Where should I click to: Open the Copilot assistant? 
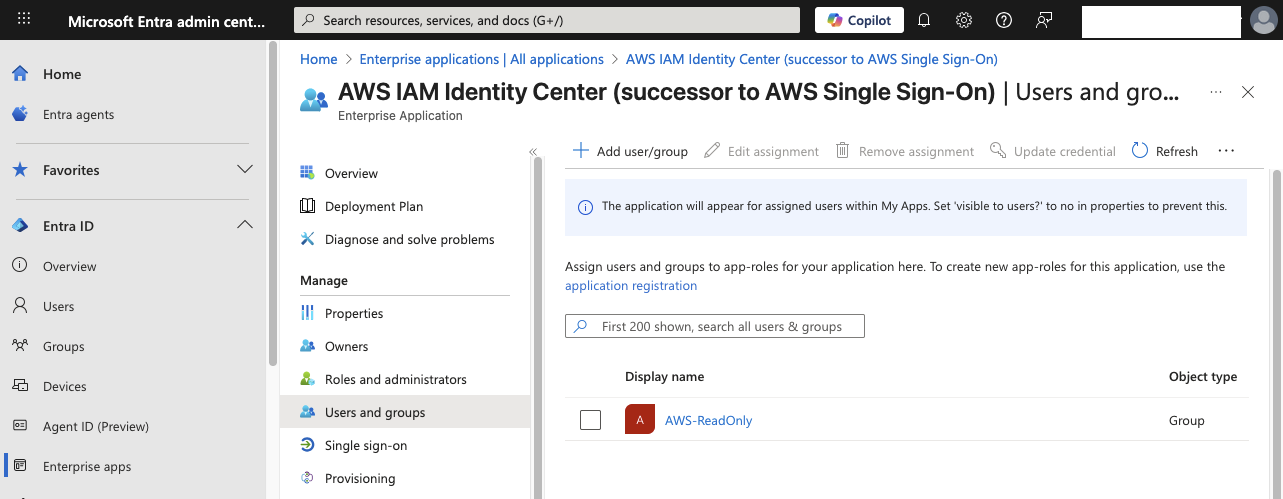point(859,20)
